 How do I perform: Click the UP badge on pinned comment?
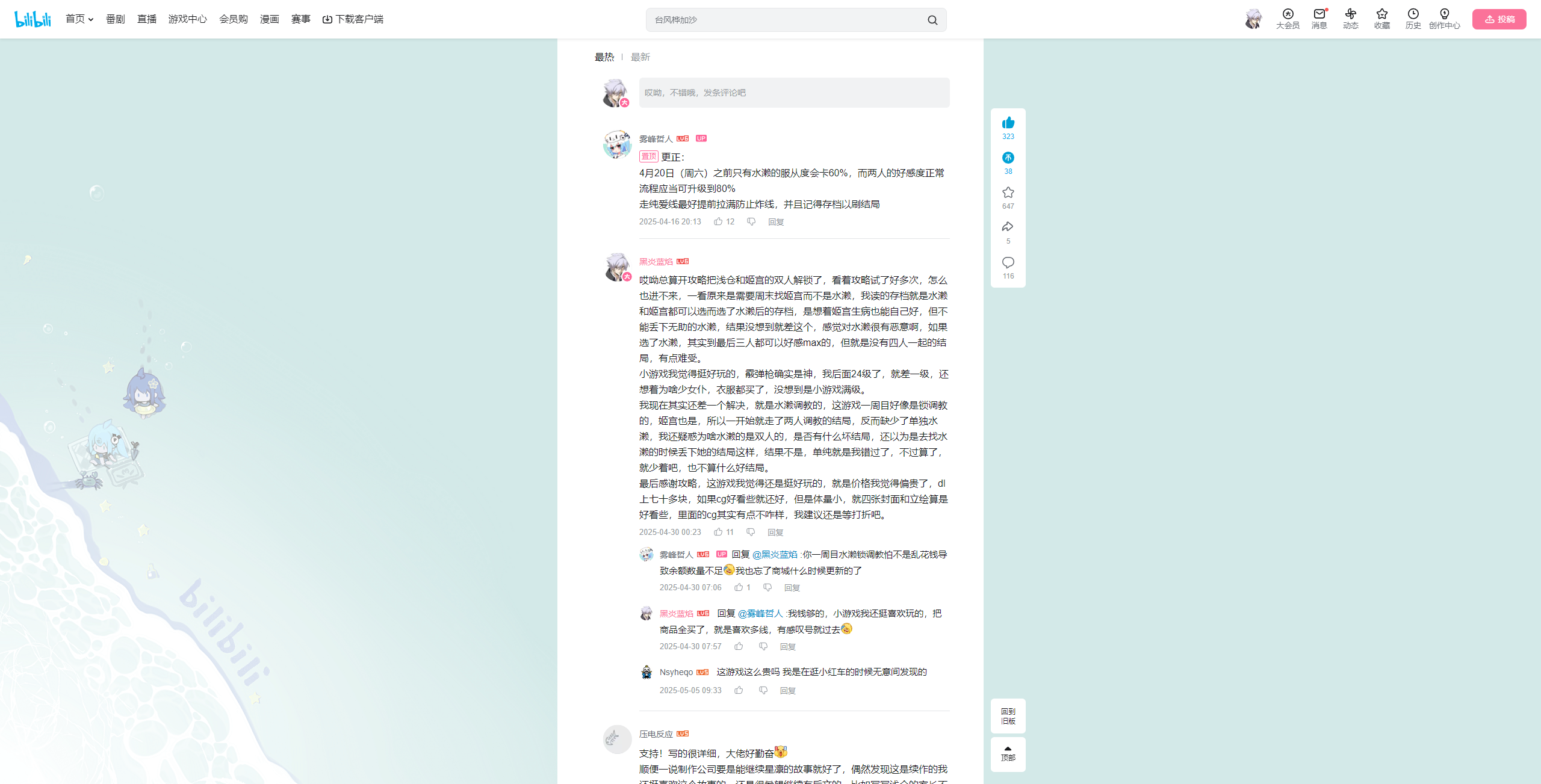tap(701, 138)
